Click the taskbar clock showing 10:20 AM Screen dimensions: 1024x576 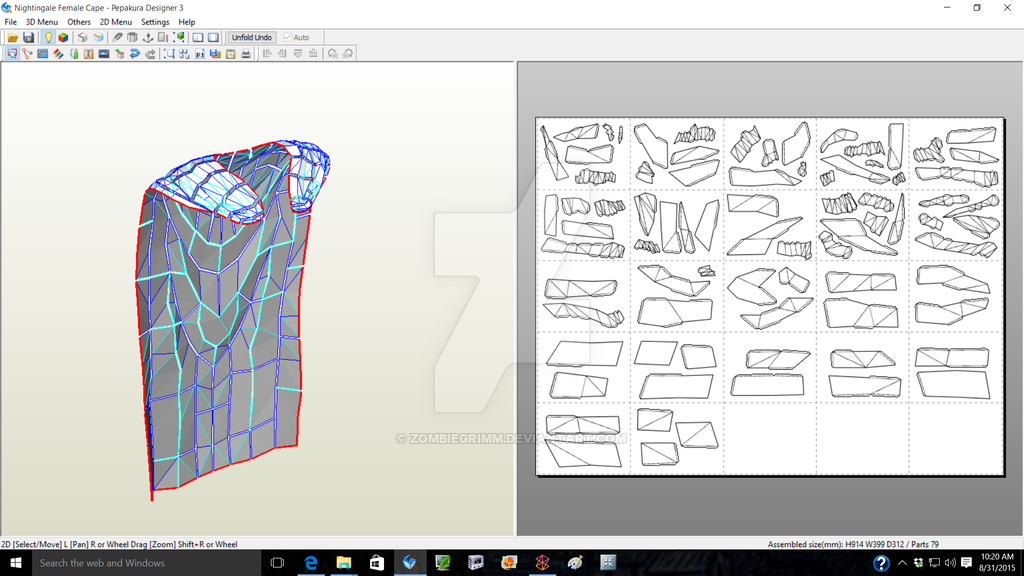[997, 563]
